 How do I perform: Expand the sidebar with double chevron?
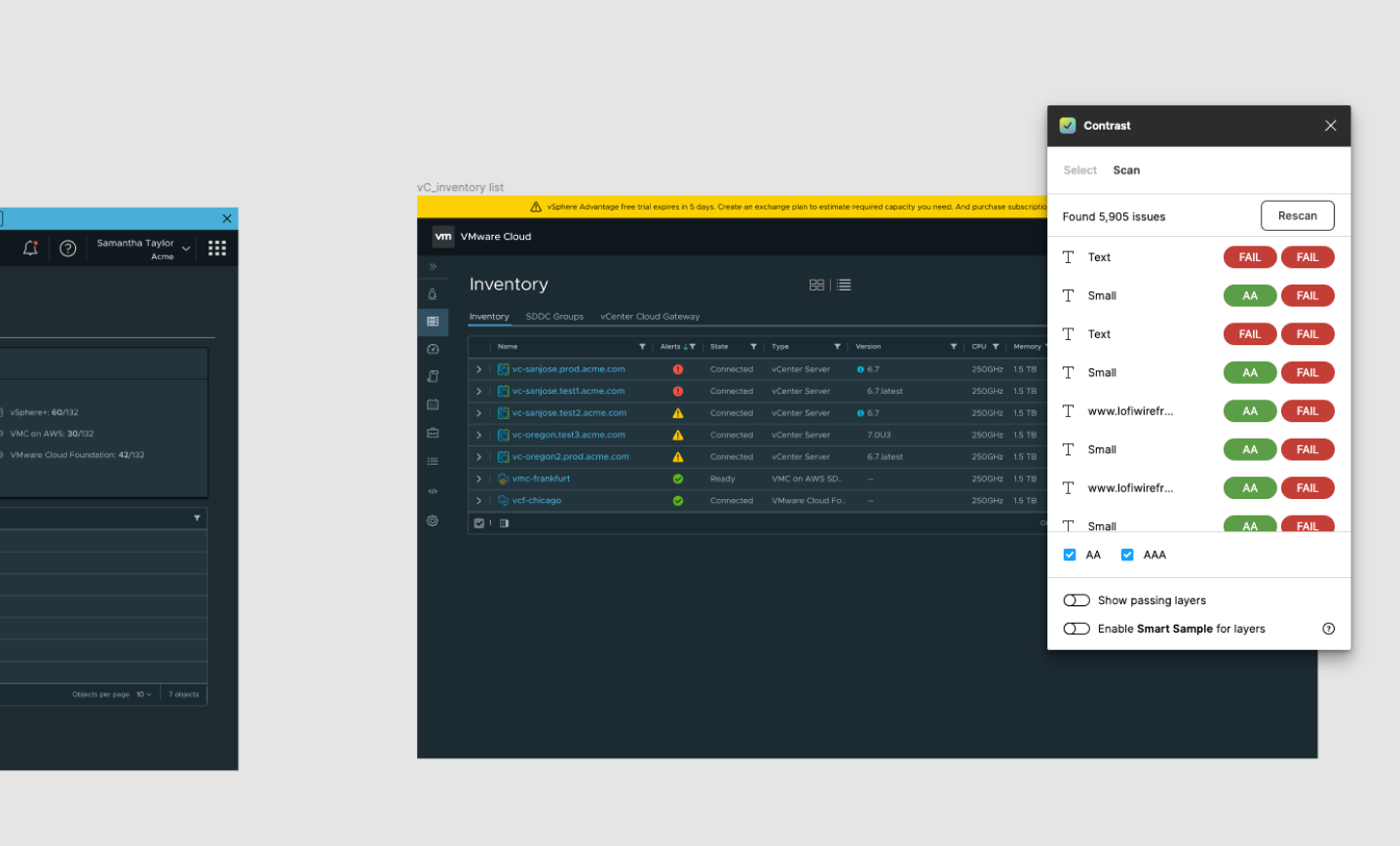click(433, 266)
